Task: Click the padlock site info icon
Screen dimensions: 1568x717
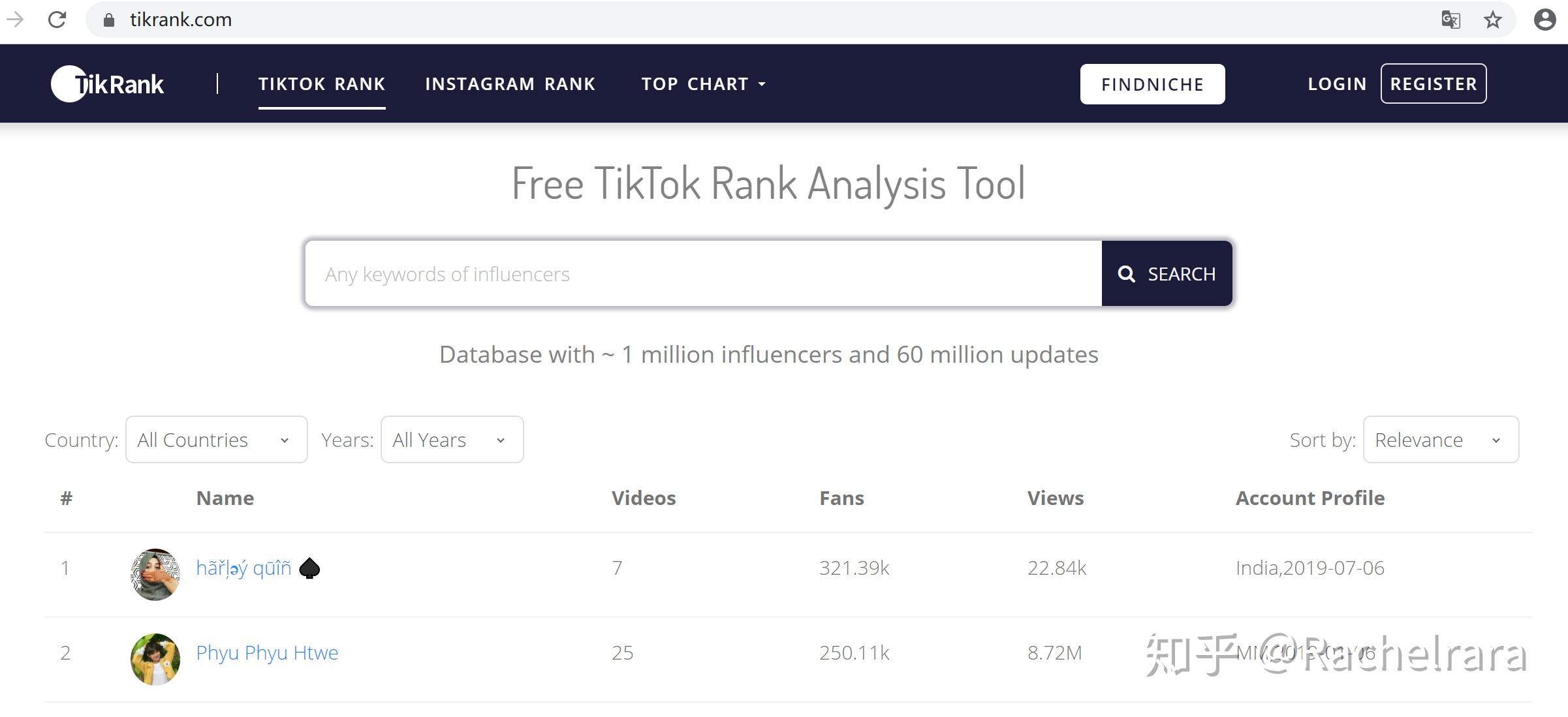Action: 109,20
